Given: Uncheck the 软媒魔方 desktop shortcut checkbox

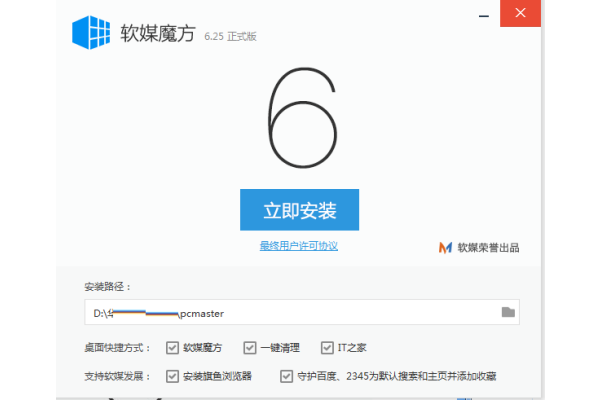Looking at the screenshot, I should (x=172, y=348).
